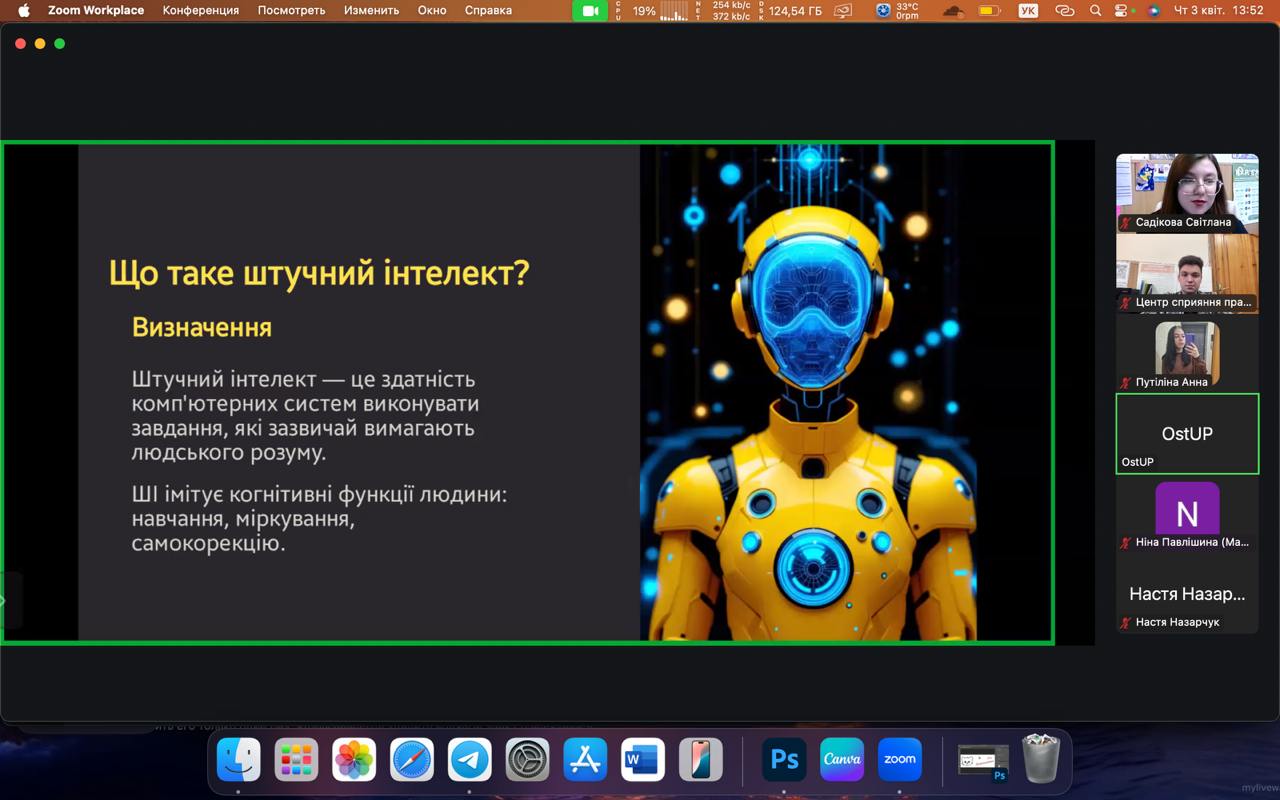Launch App Store from the dock
This screenshot has height=800, width=1280.
coord(585,760)
